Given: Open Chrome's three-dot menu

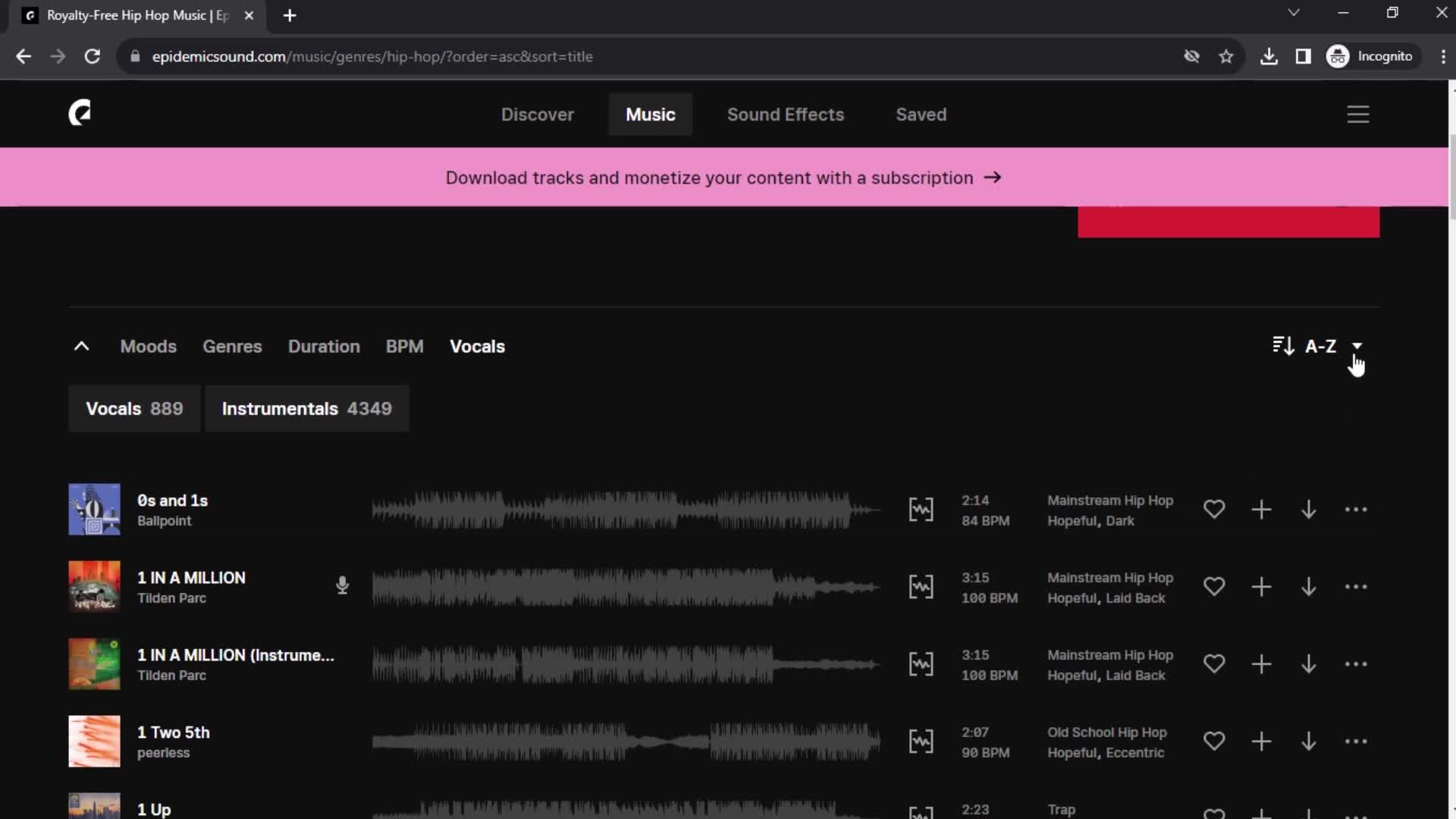Looking at the screenshot, I should click(1443, 57).
